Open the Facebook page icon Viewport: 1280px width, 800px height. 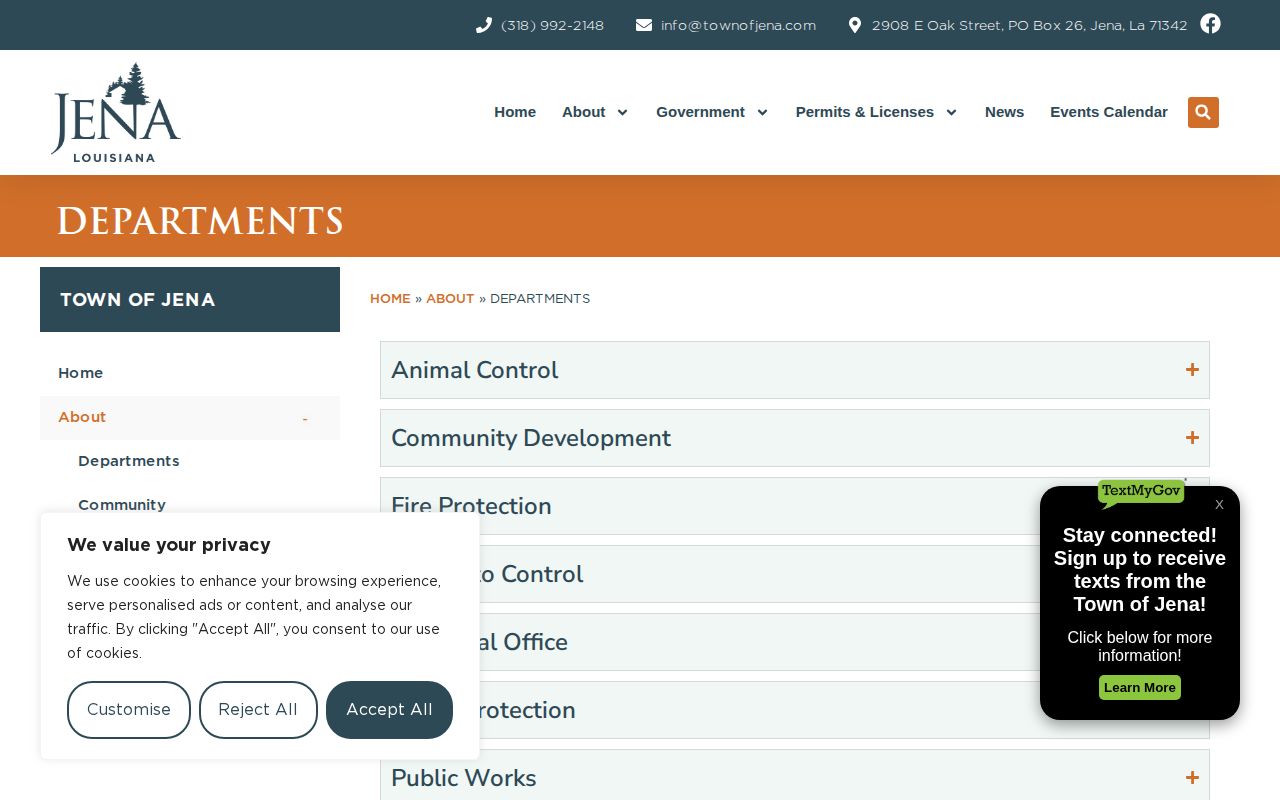pos(1210,23)
